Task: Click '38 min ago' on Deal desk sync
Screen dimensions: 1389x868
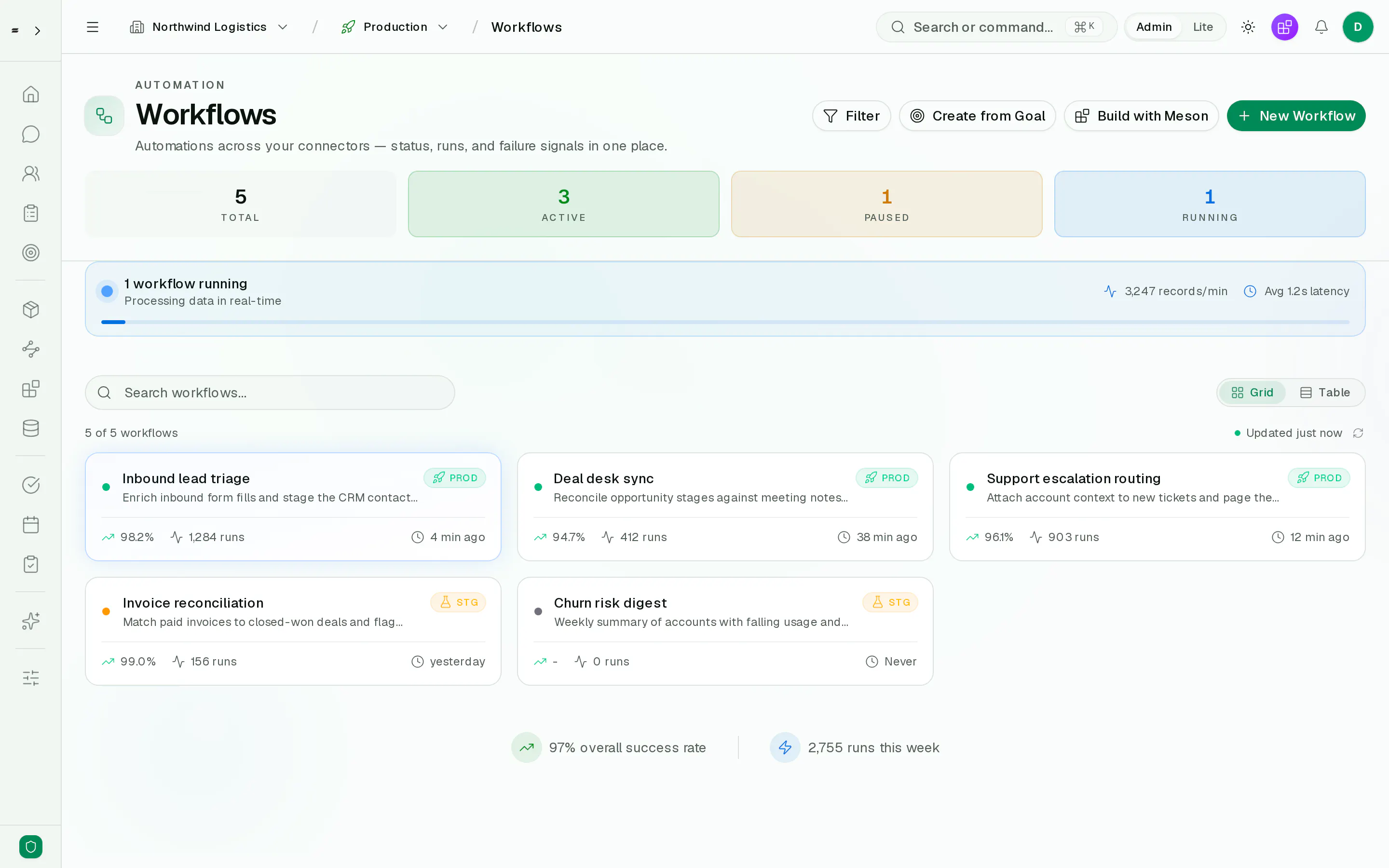Action: (x=887, y=537)
